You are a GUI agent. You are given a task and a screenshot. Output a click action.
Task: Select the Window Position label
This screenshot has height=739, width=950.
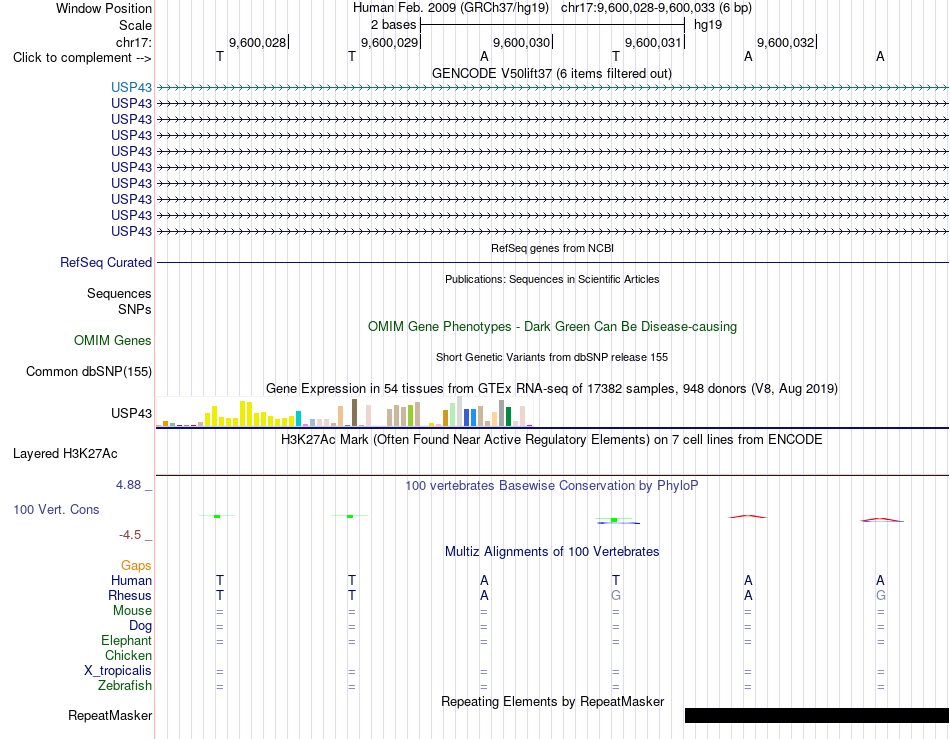coord(104,8)
